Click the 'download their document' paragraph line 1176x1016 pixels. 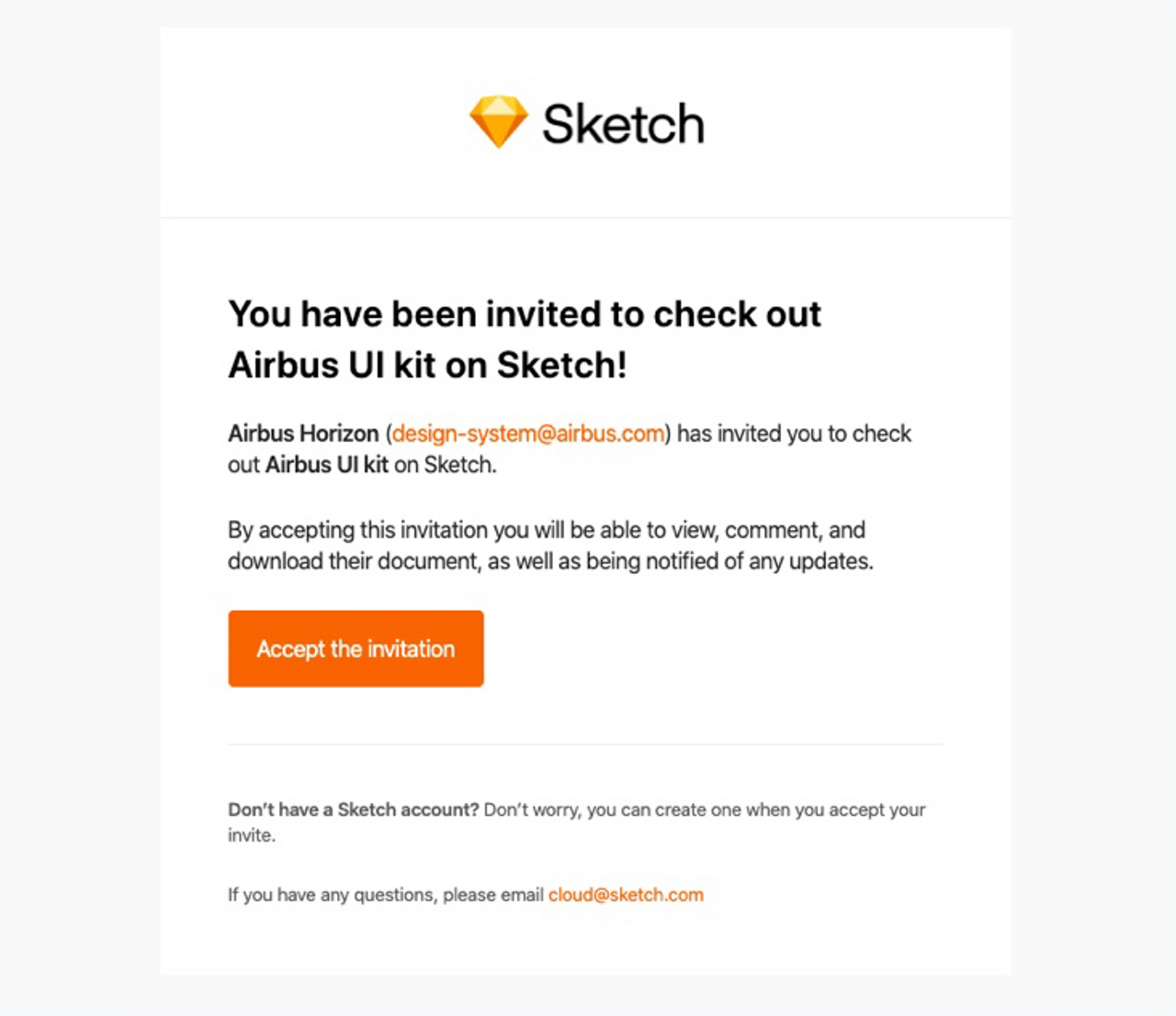549,561
